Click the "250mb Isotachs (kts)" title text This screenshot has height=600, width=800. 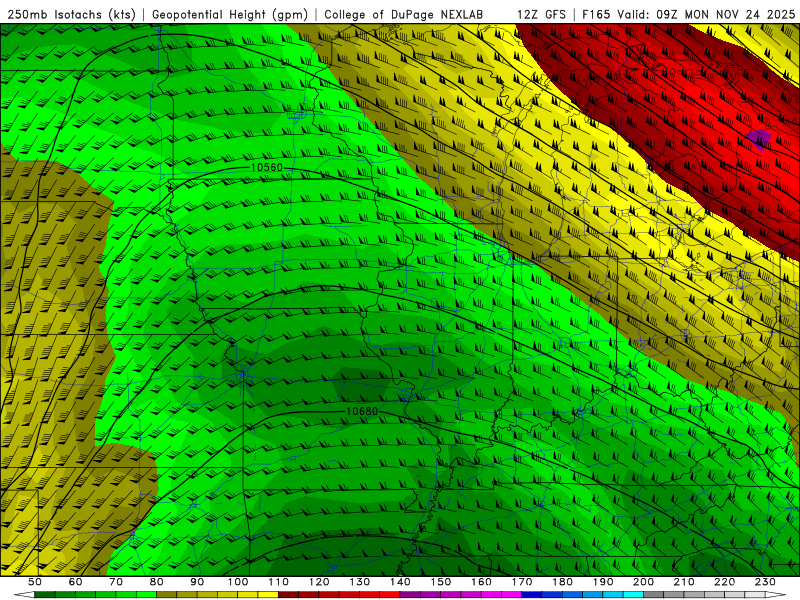tap(71, 14)
